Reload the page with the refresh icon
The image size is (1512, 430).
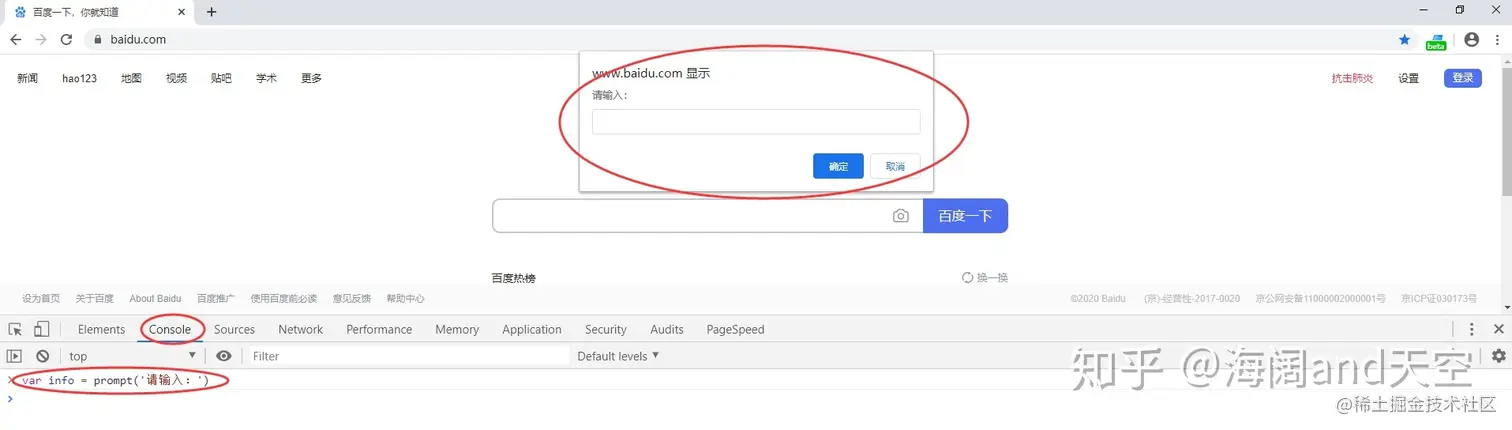[x=66, y=39]
